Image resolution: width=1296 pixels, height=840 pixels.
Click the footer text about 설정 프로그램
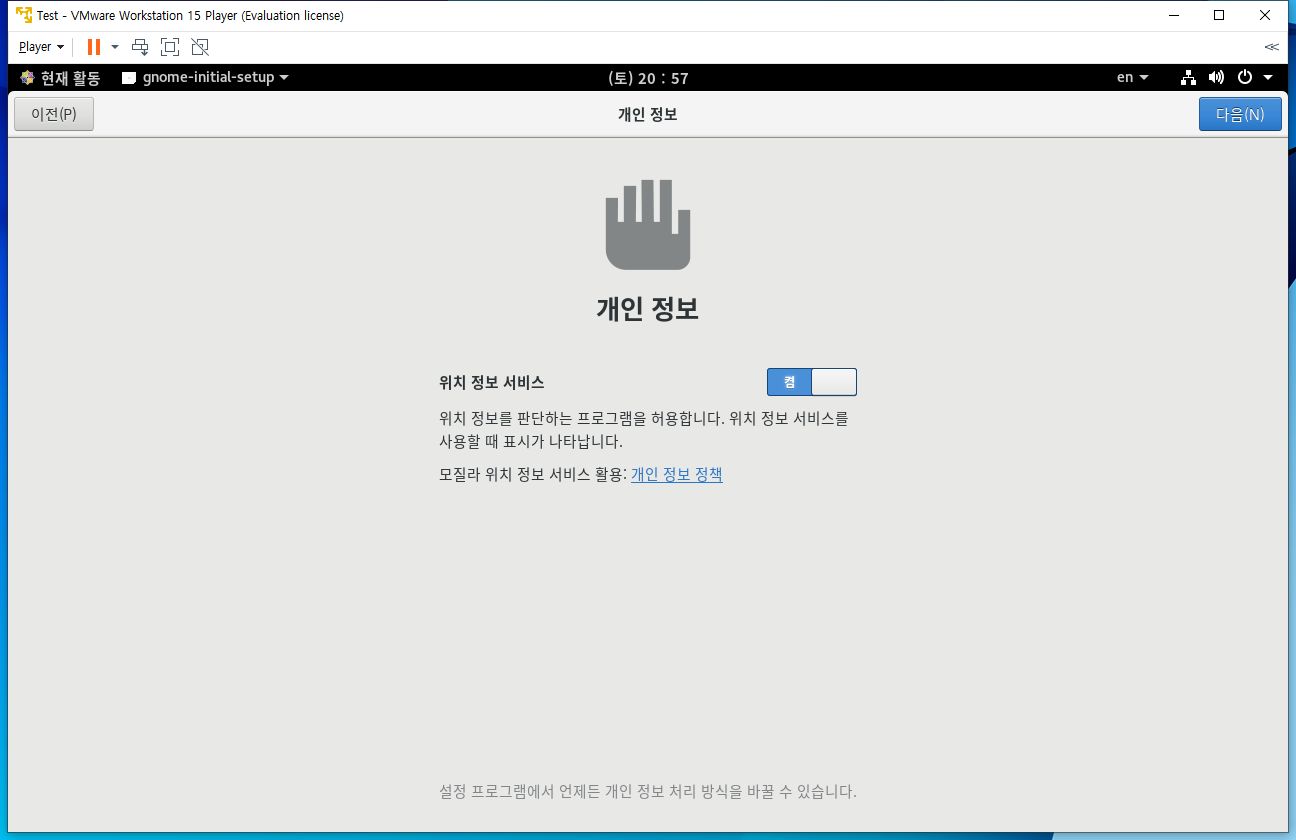coord(648,791)
